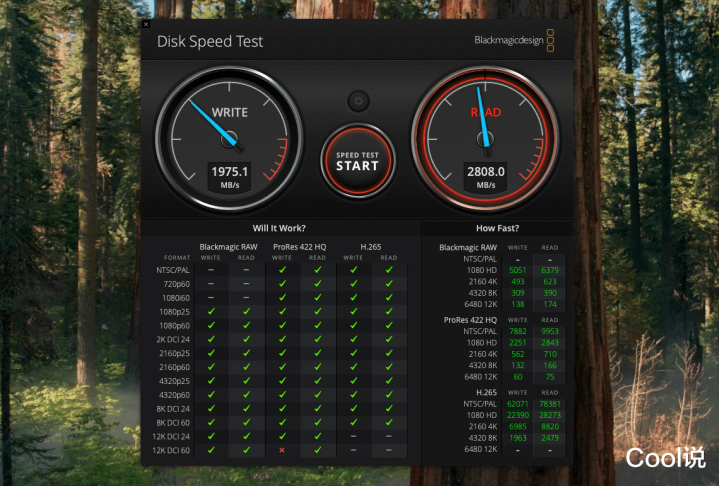
Task: Select the 720p60 format row label
Action: (177, 284)
